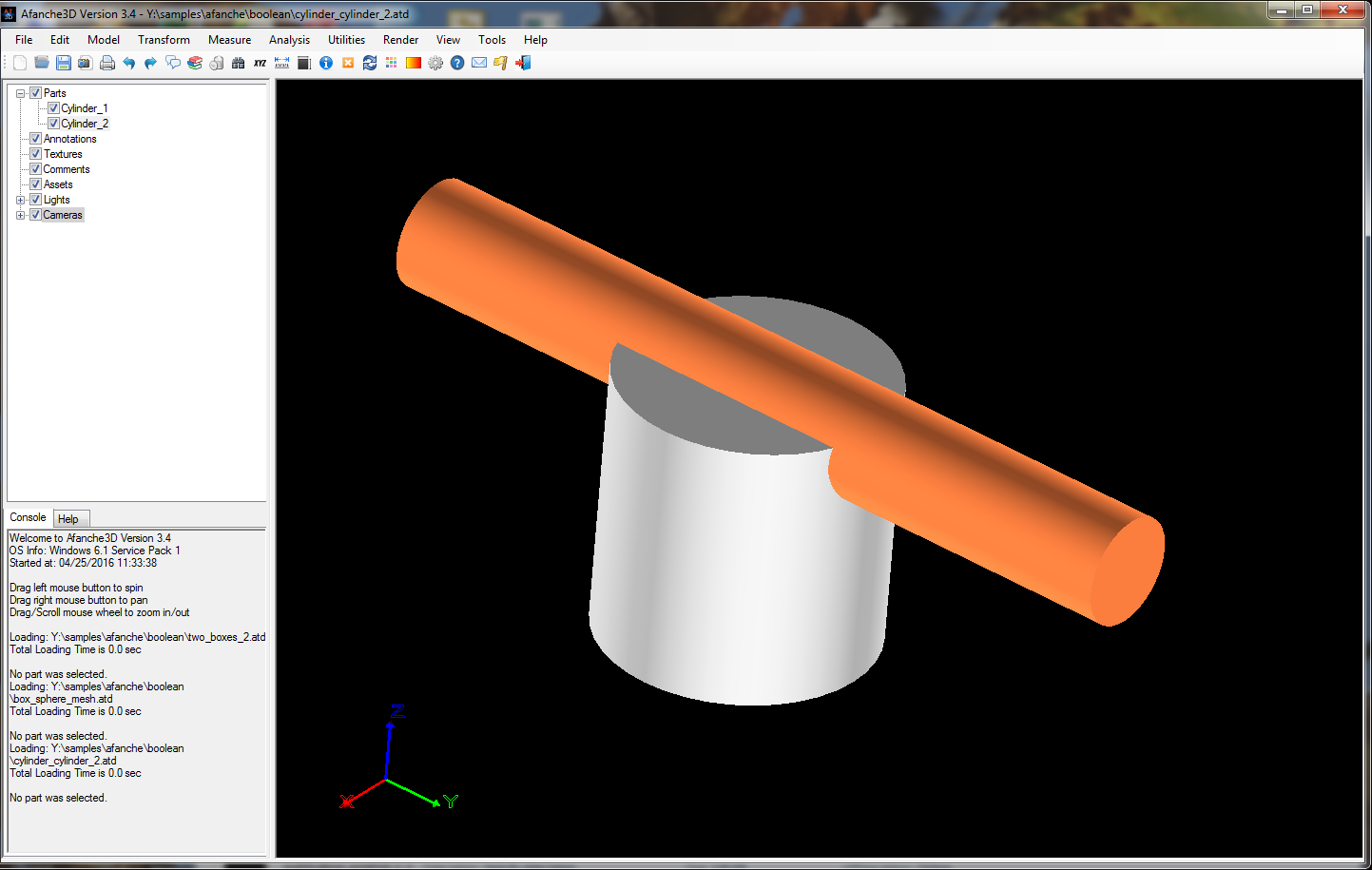1372x870 pixels.
Task: Click the measure distance ruler icon
Action: coord(281,63)
